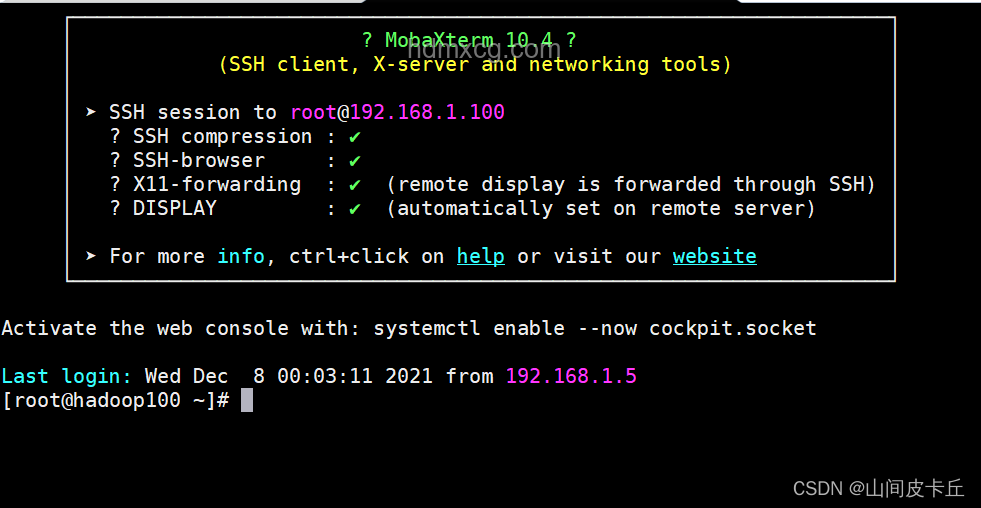Open the help link

[x=480, y=257]
